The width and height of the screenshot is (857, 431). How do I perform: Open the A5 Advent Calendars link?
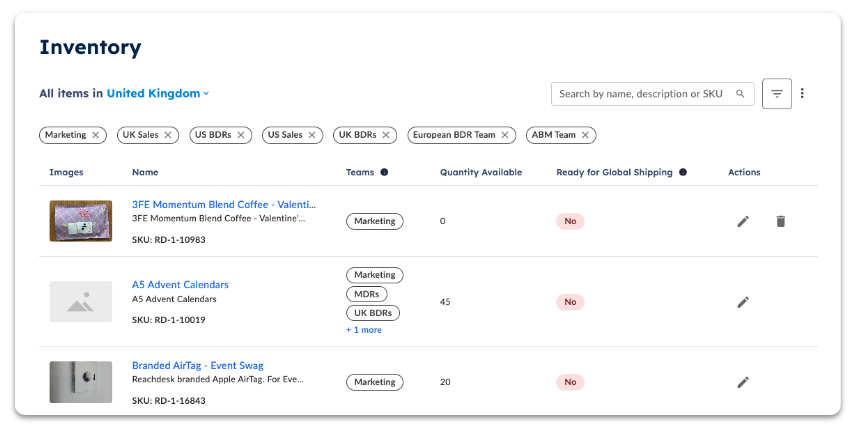(180, 285)
